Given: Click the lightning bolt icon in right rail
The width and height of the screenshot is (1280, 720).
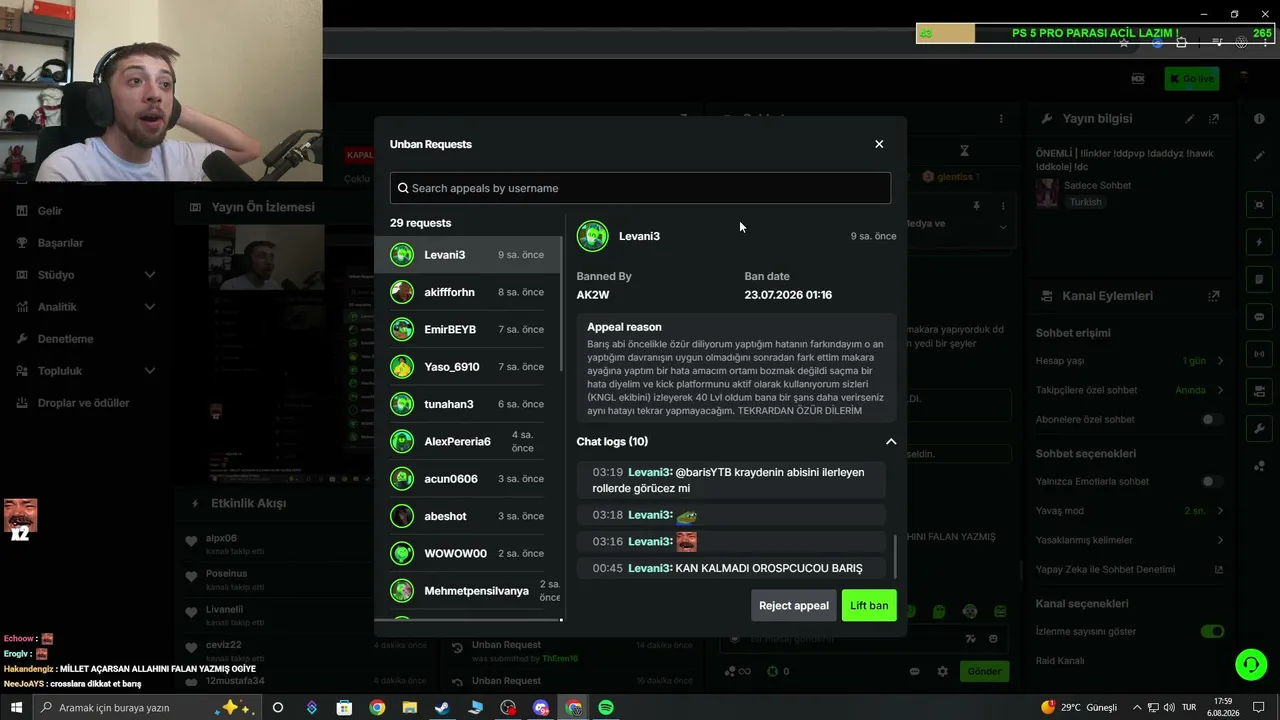Looking at the screenshot, I should (1259, 243).
